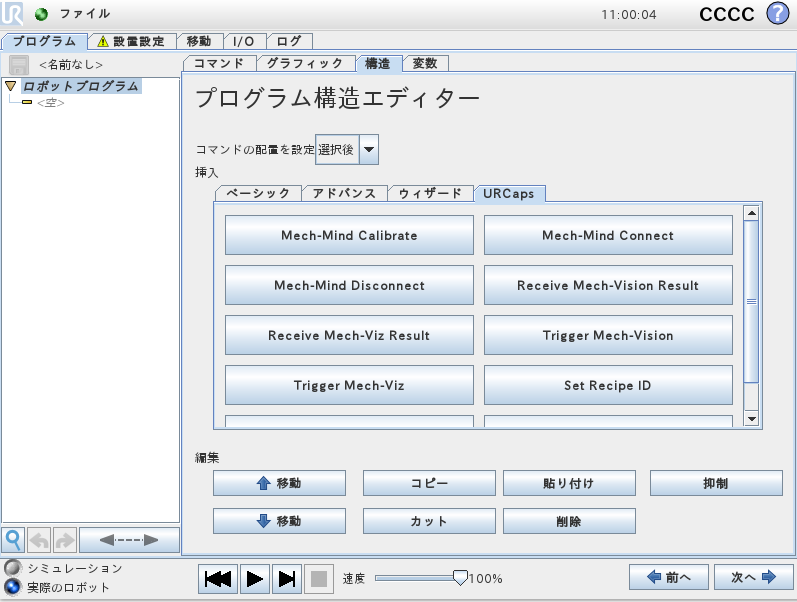Click the play button
The width and height of the screenshot is (797, 602).
(255, 579)
